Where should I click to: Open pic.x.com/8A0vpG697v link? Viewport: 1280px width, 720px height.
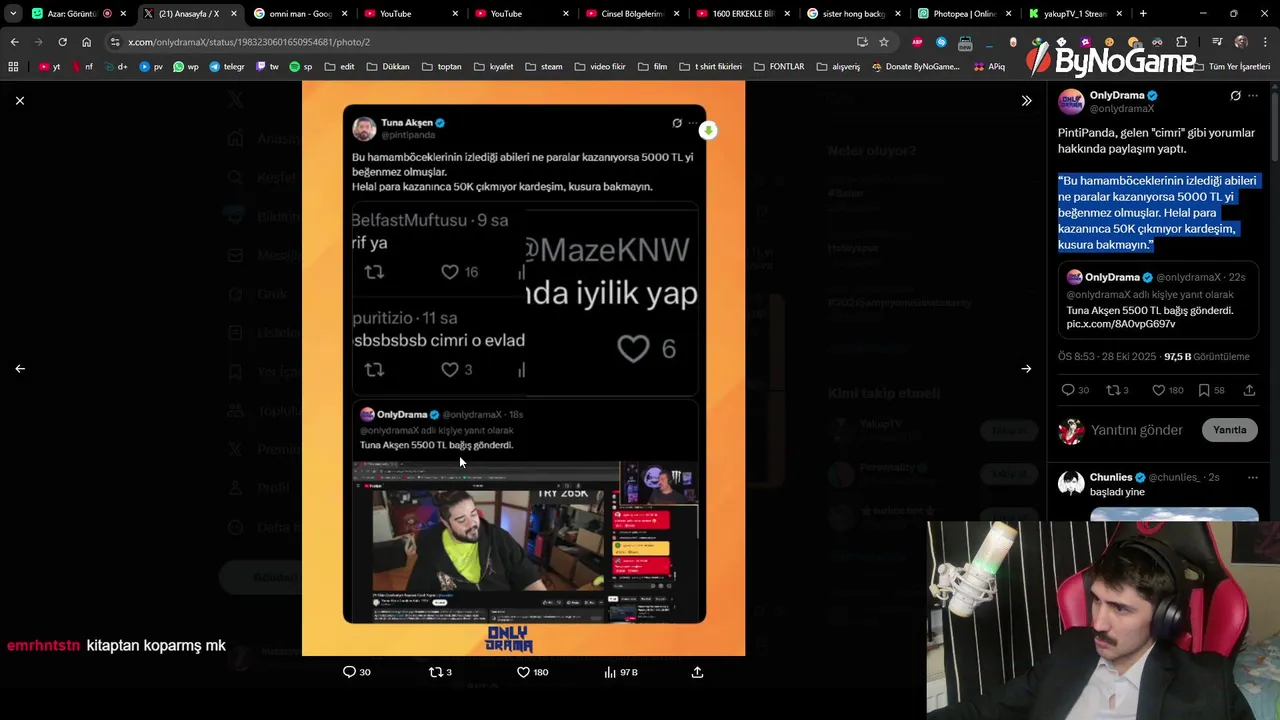coord(1121,324)
